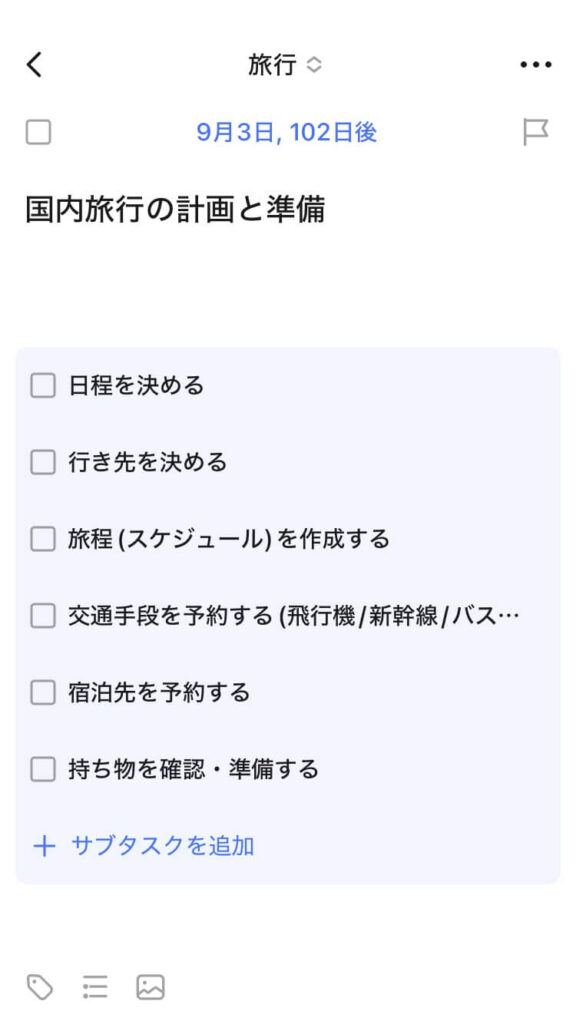
Task: Check off 行き先を決める subtask
Action: tap(43, 462)
